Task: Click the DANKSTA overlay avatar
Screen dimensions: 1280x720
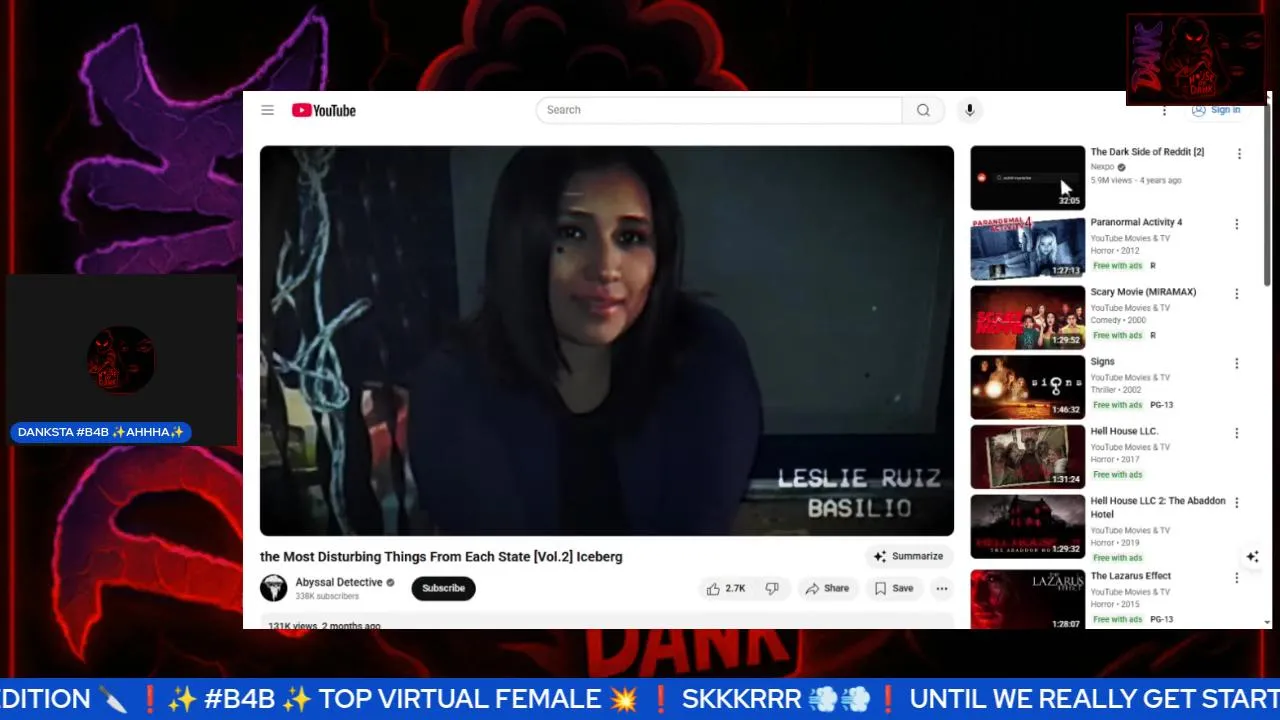Action: (x=121, y=360)
